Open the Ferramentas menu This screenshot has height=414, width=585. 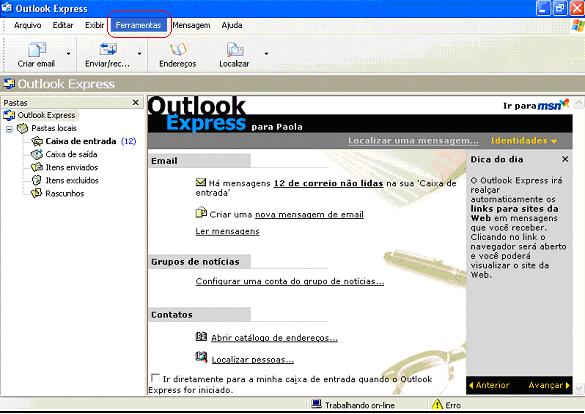[x=138, y=25]
